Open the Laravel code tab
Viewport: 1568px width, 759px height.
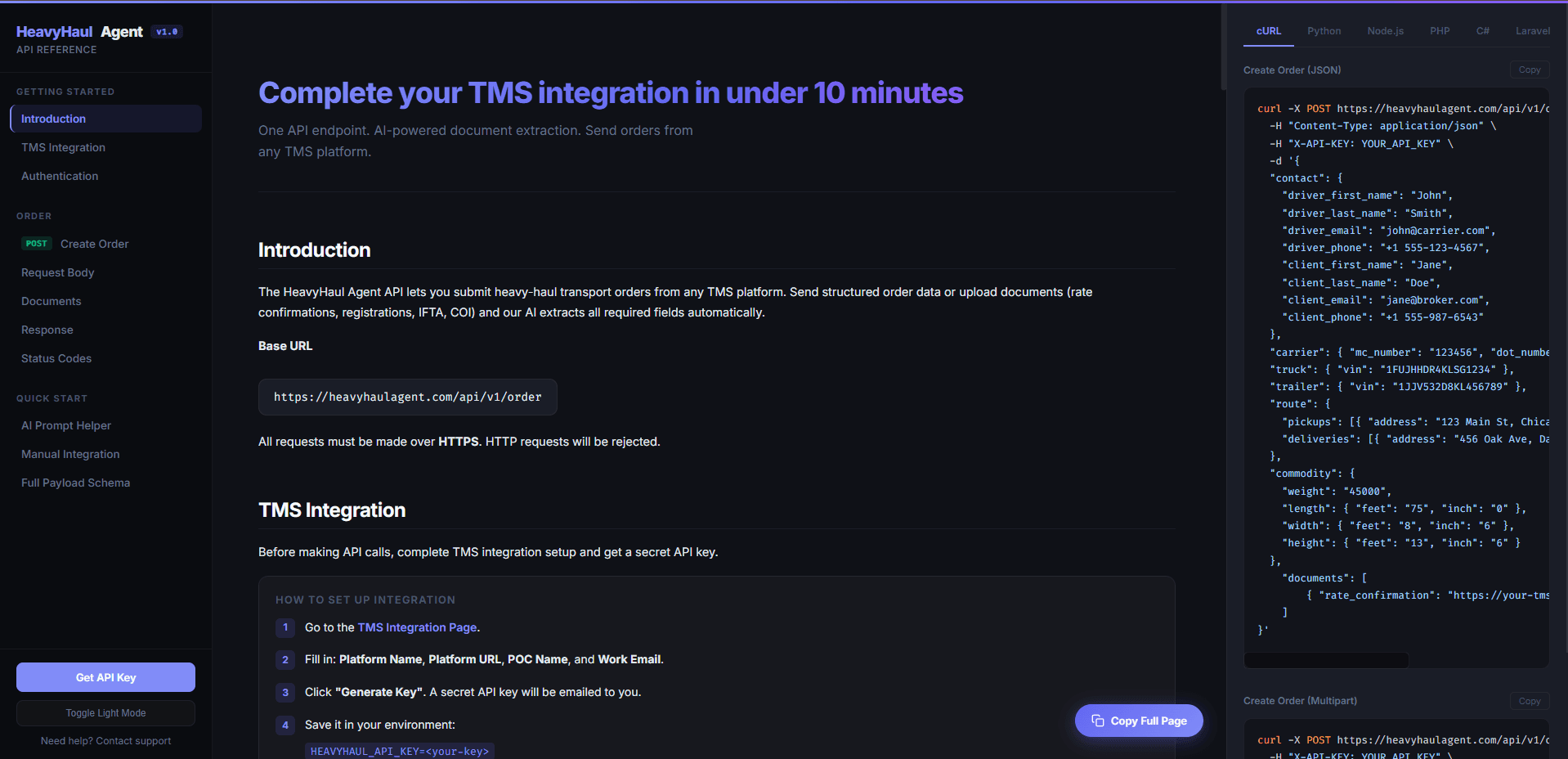tap(1532, 31)
